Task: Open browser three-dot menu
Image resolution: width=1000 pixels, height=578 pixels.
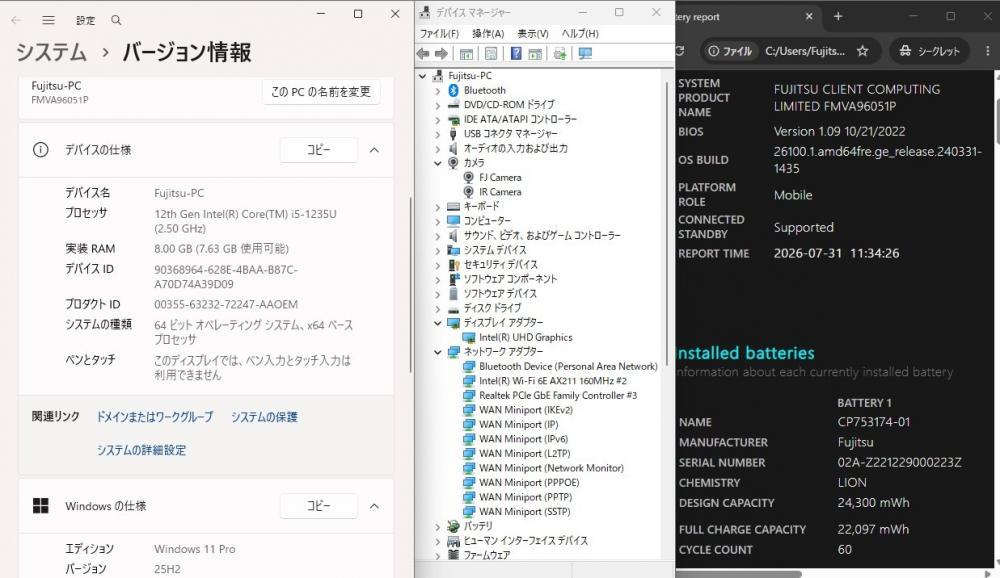Action: click(987, 51)
